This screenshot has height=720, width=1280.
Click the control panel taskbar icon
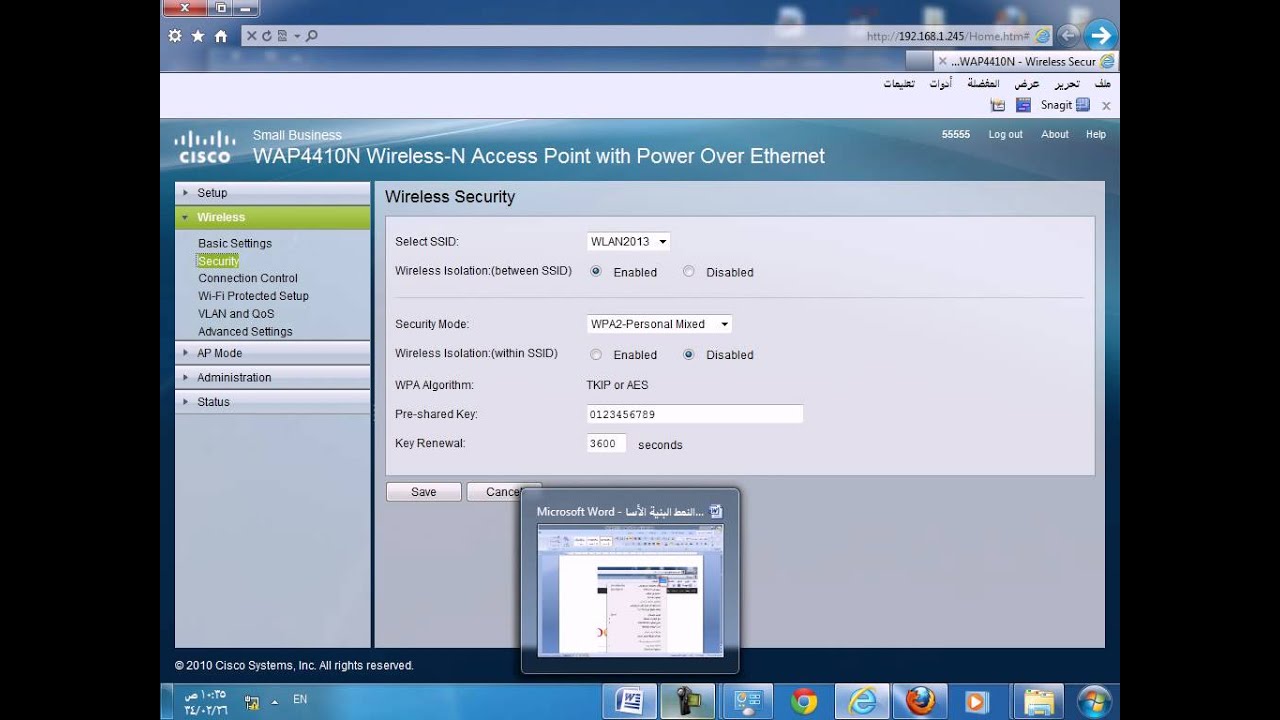(747, 701)
